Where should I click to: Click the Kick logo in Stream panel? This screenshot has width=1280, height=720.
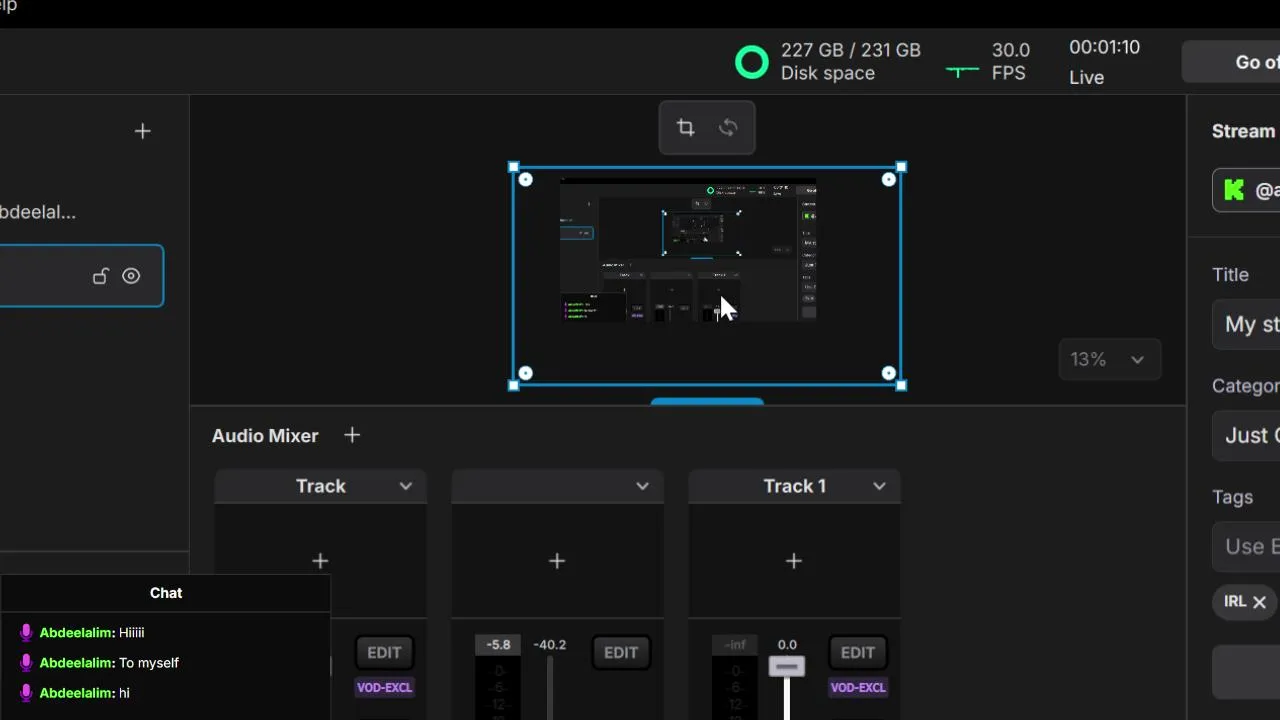coord(1234,190)
